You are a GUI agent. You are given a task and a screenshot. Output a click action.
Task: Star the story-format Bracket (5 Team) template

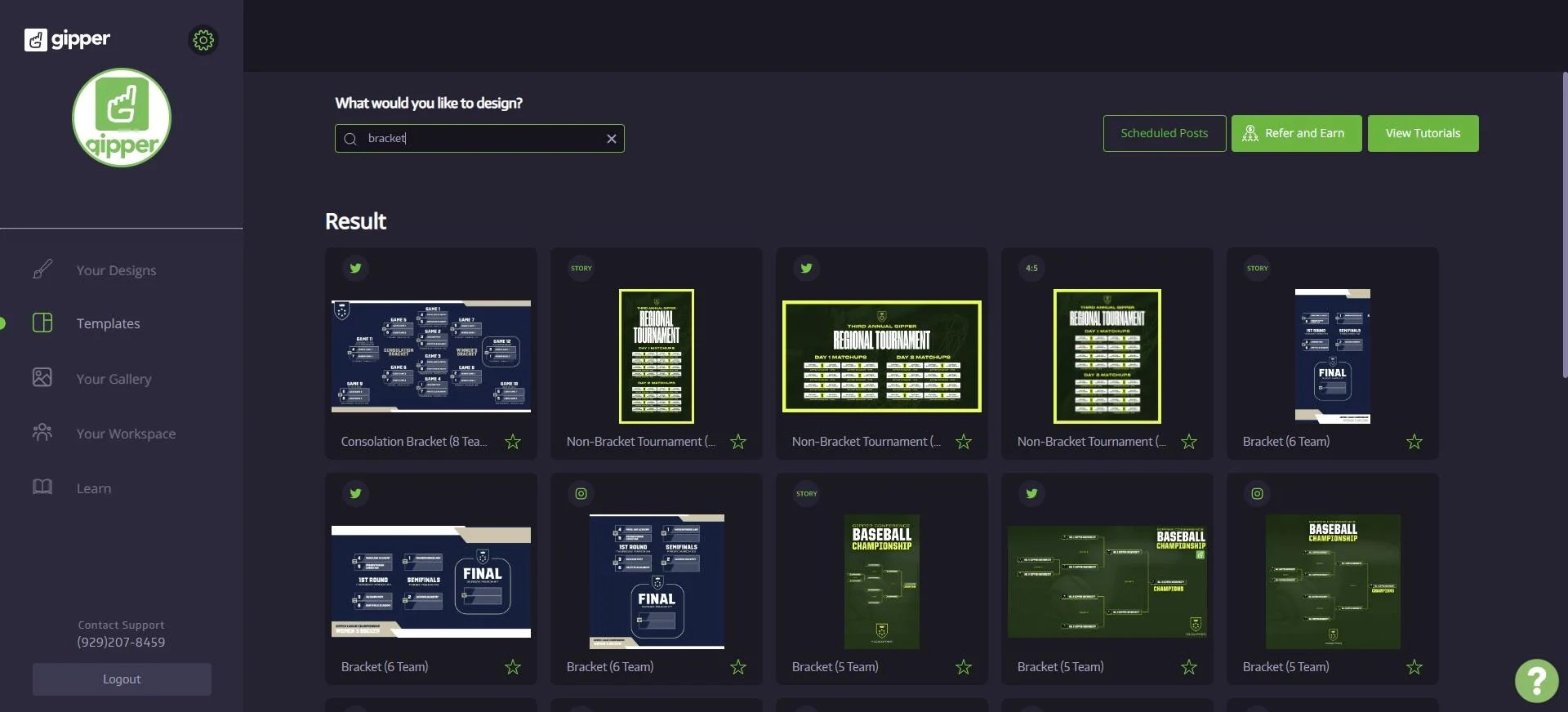[x=964, y=667]
